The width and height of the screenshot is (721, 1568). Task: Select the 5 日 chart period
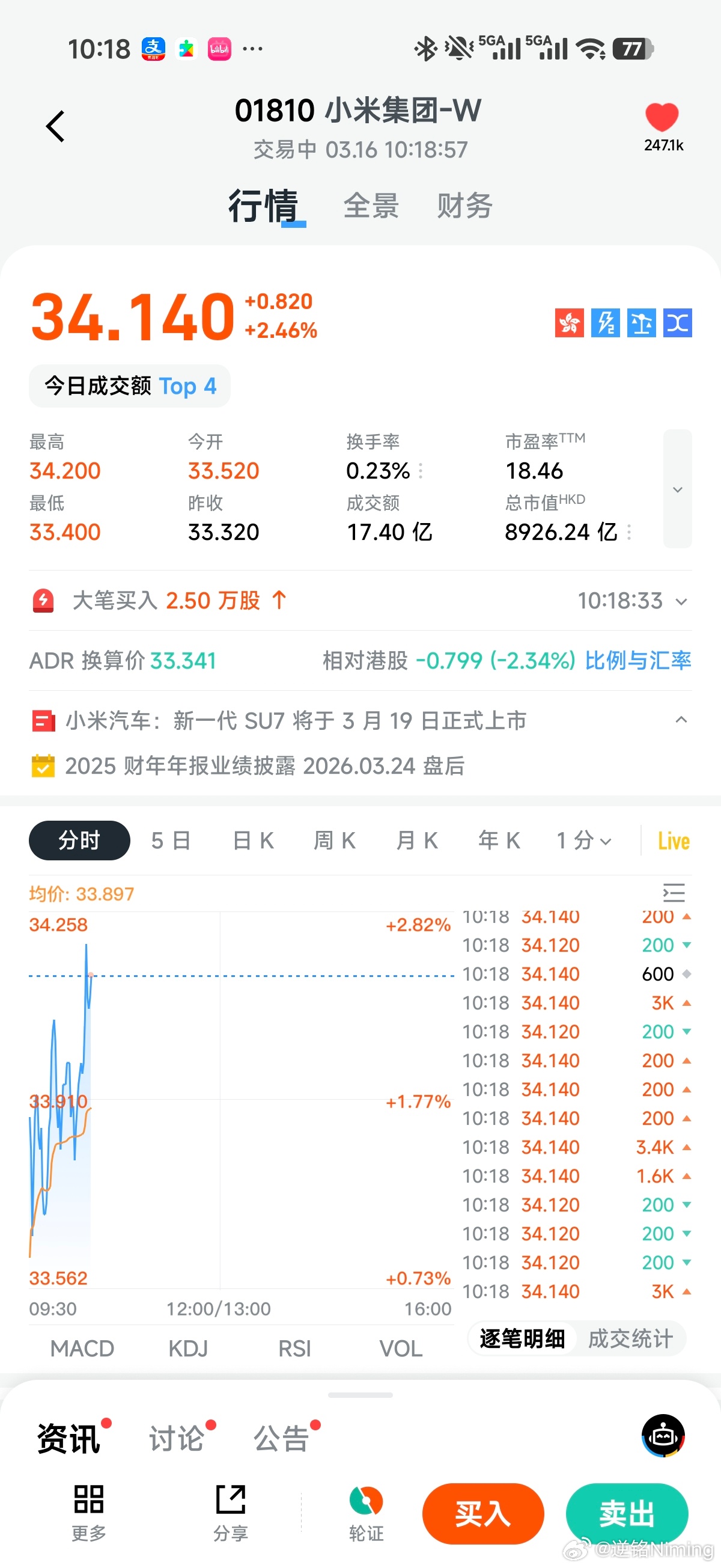click(x=171, y=841)
